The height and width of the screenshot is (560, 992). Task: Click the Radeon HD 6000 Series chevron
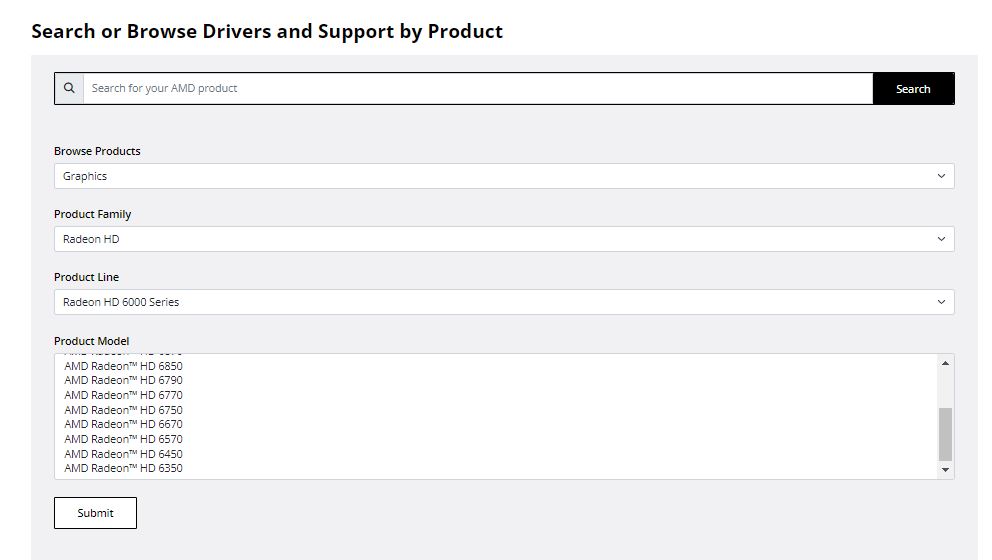coord(941,302)
